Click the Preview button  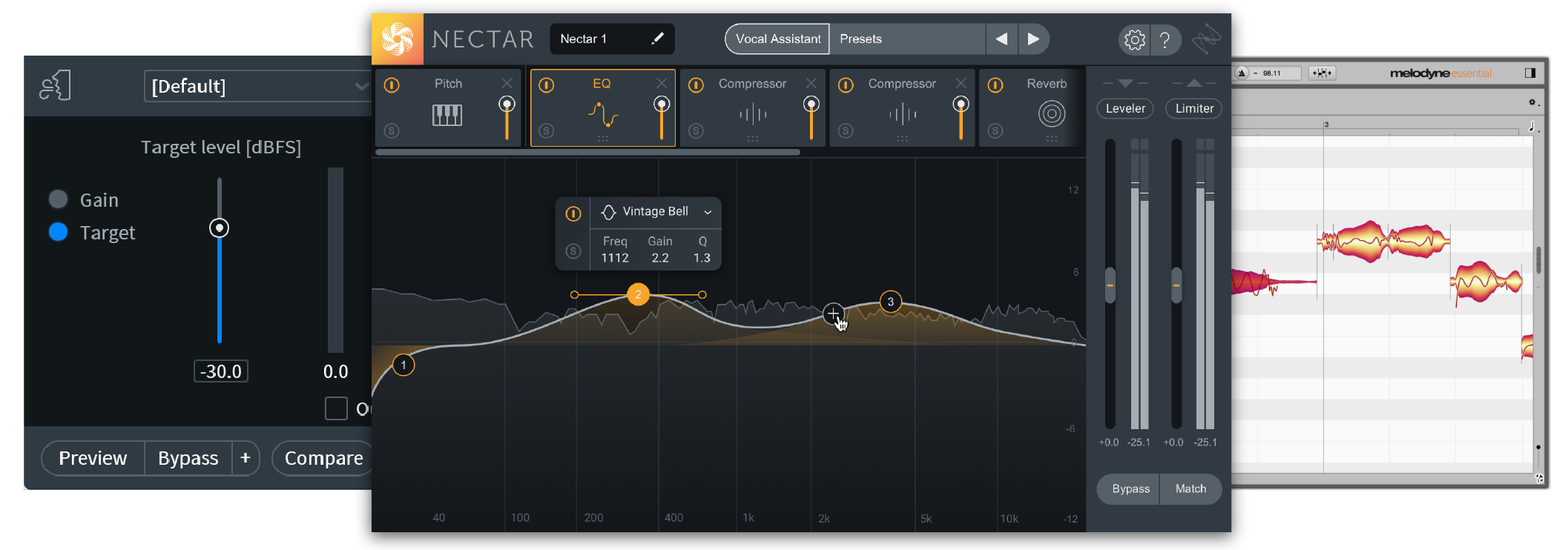tap(93, 458)
